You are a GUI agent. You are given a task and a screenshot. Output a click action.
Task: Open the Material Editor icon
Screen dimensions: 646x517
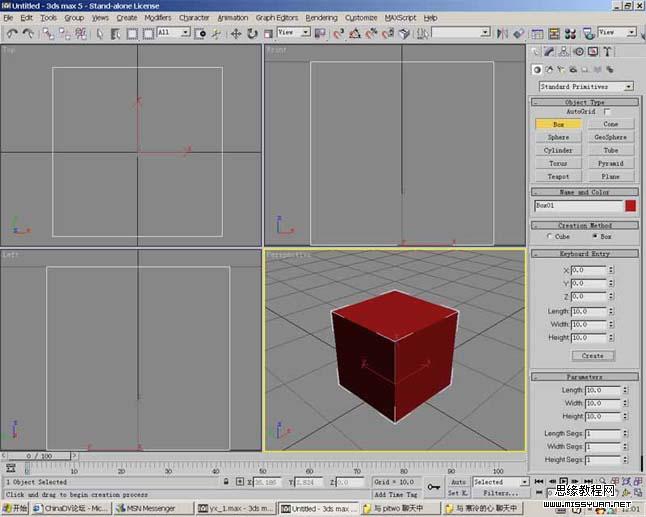click(x=570, y=34)
